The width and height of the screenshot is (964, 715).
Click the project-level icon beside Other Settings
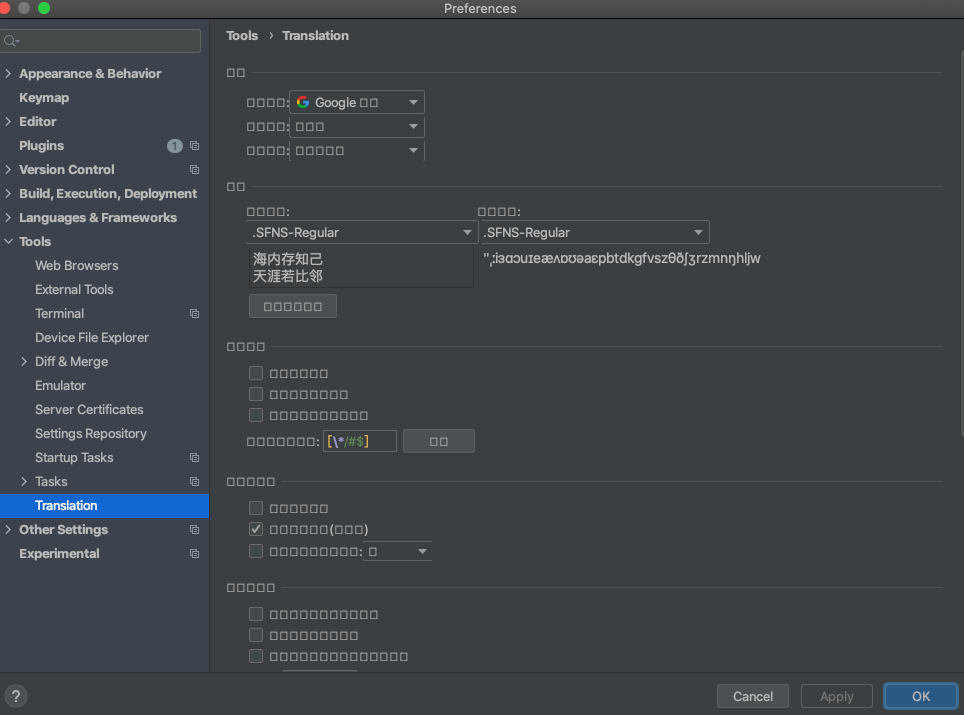(x=194, y=529)
